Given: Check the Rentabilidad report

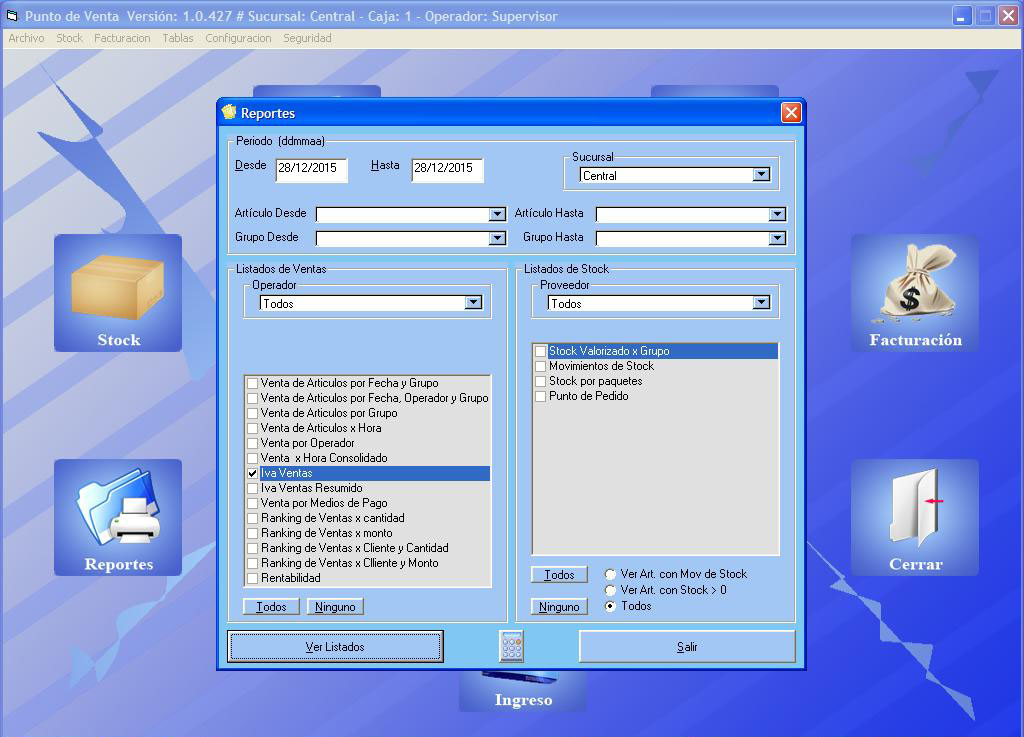Looking at the screenshot, I should 252,578.
